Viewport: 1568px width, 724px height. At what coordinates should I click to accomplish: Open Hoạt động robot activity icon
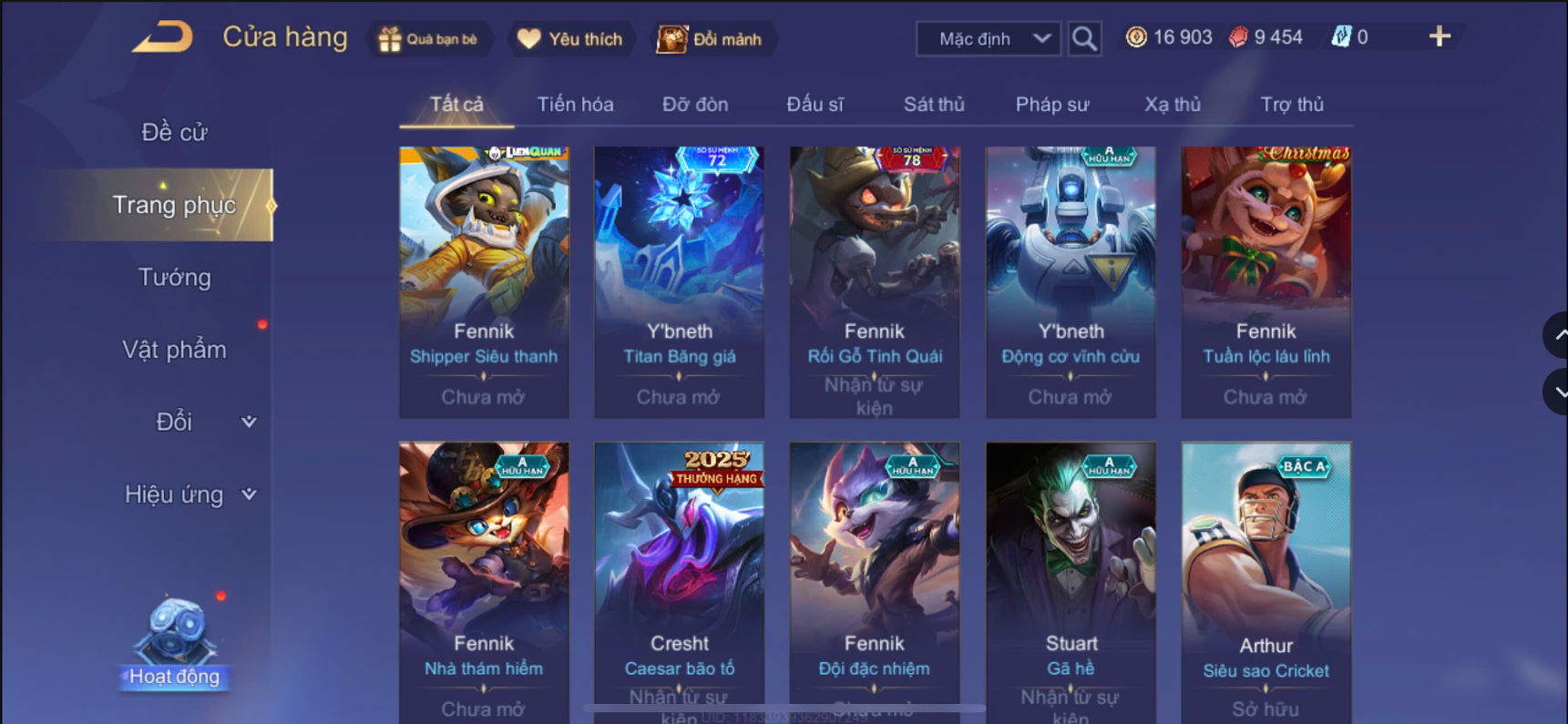click(x=174, y=643)
